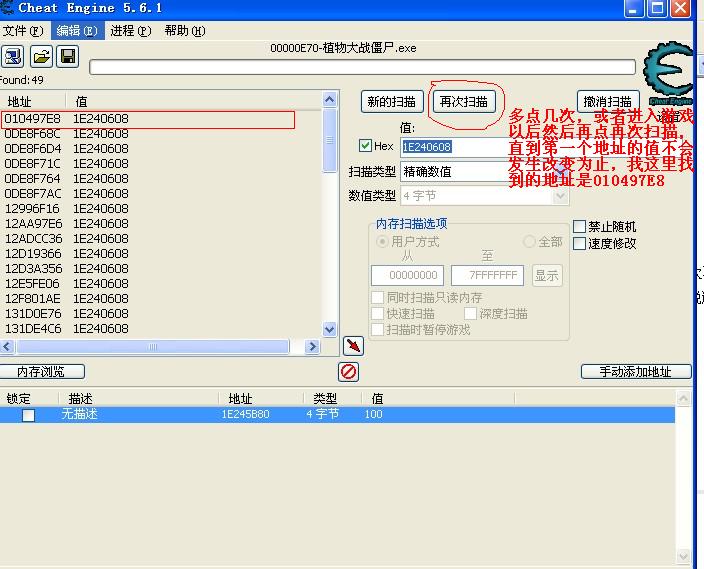This screenshot has width=704, height=569.
Task: Click the 撤消扫描 button
Action: point(608,101)
